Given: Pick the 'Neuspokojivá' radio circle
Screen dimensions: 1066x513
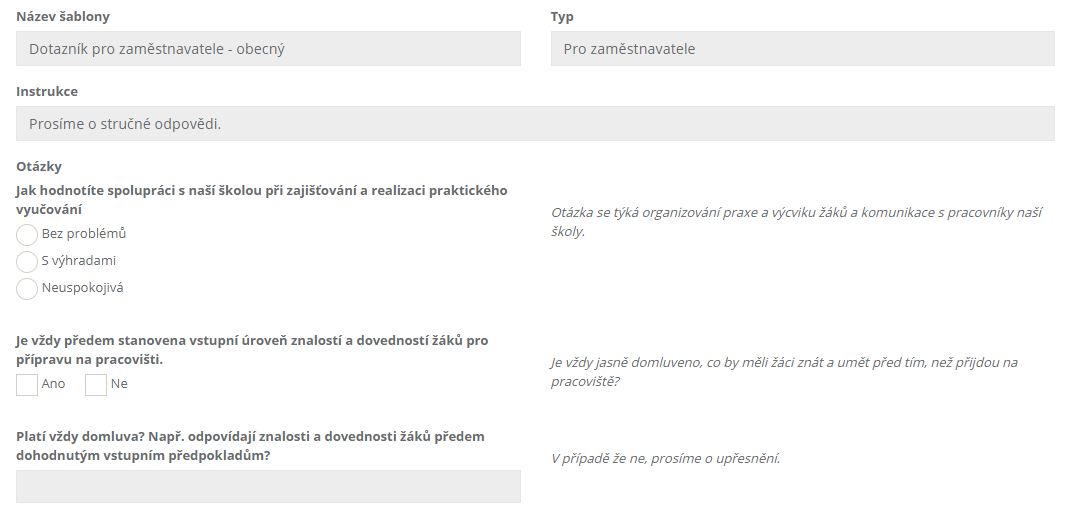Looking at the screenshot, I should 27,288.
